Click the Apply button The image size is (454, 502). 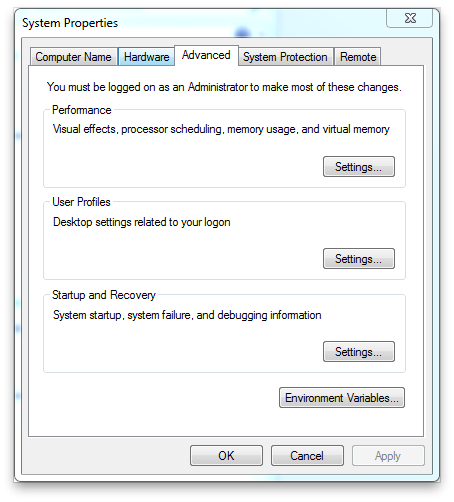click(x=388, y=456)
